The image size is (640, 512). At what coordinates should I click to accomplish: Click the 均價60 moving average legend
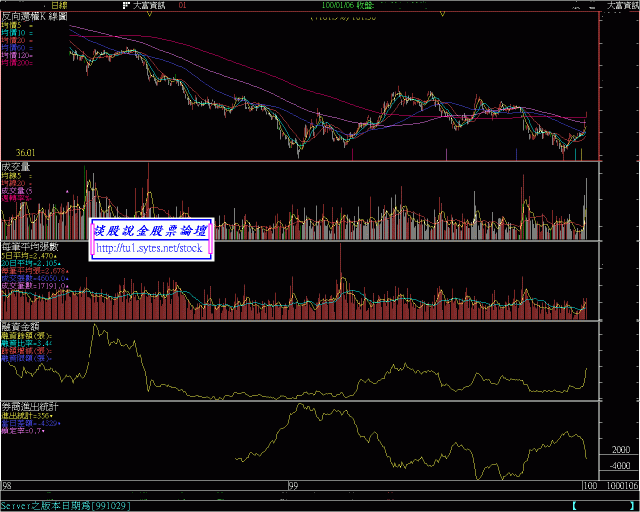17,48
